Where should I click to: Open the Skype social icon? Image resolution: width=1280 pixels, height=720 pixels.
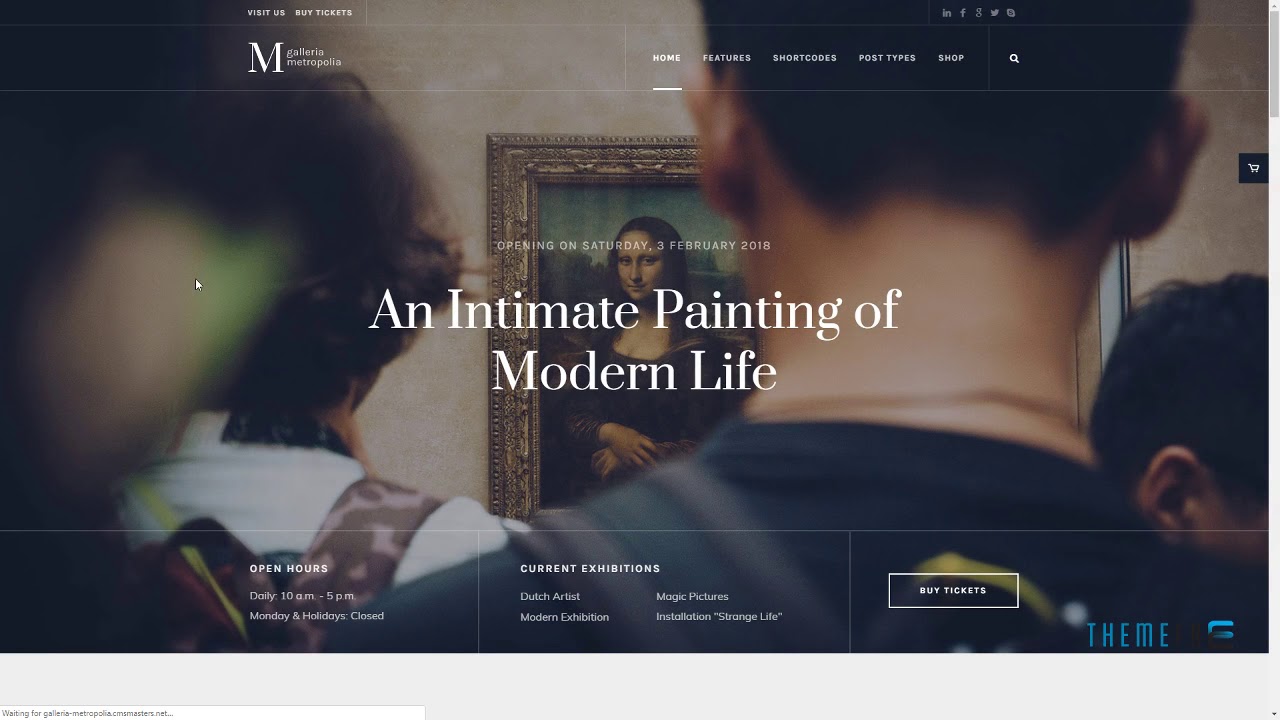1011,13
